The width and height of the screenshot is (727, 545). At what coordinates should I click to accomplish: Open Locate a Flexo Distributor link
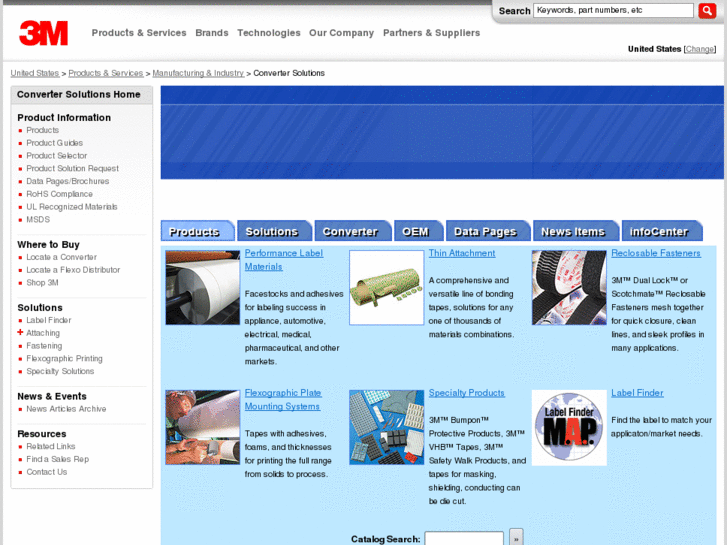pos(73,270)
